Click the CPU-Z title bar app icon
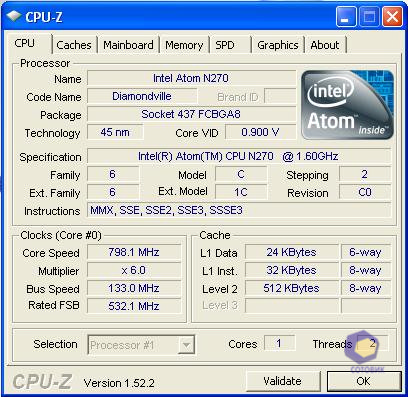 [13, 16]
